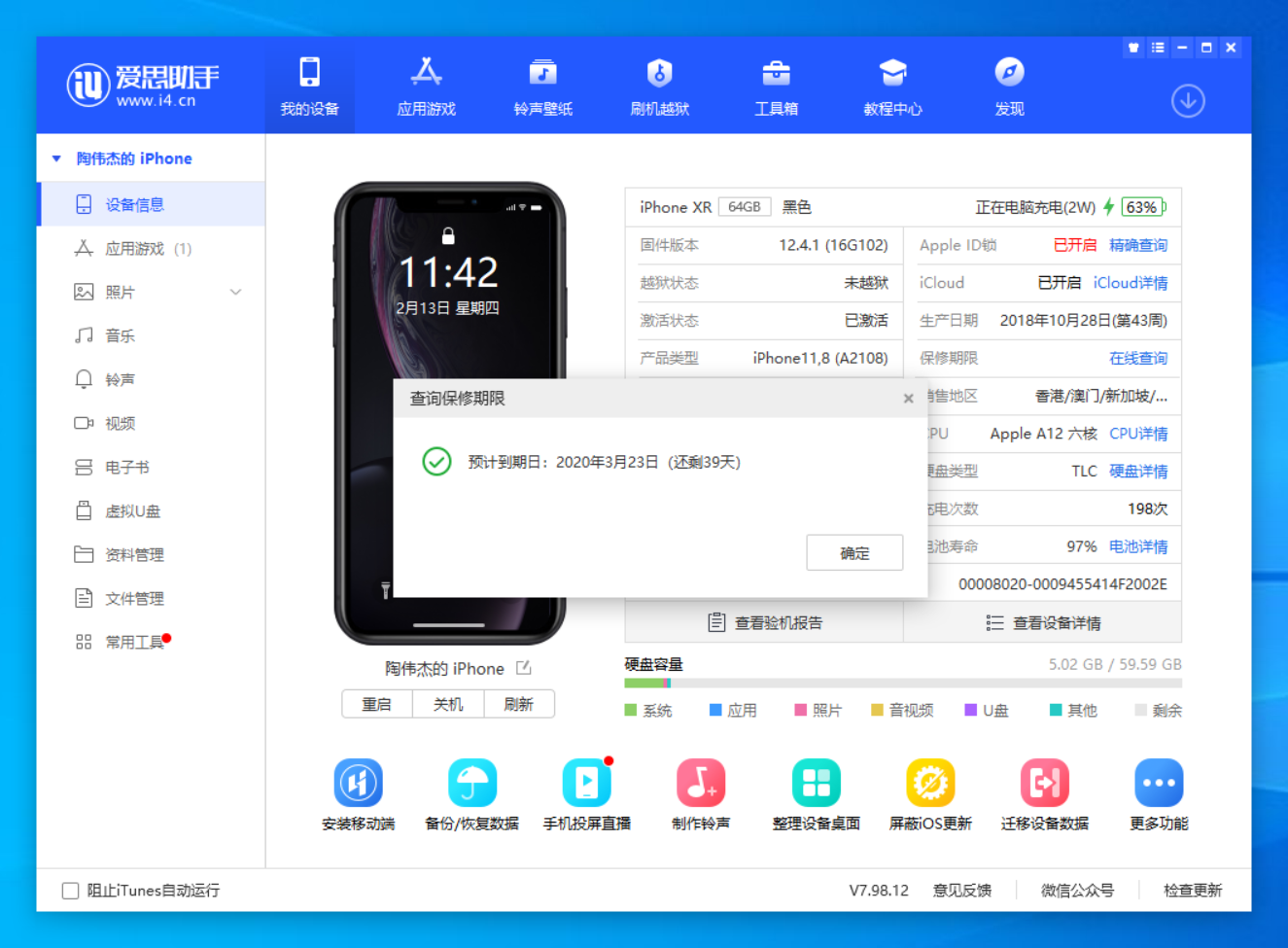
Task: Open 整理设备桌面 icon
Action: click(816, 783)
